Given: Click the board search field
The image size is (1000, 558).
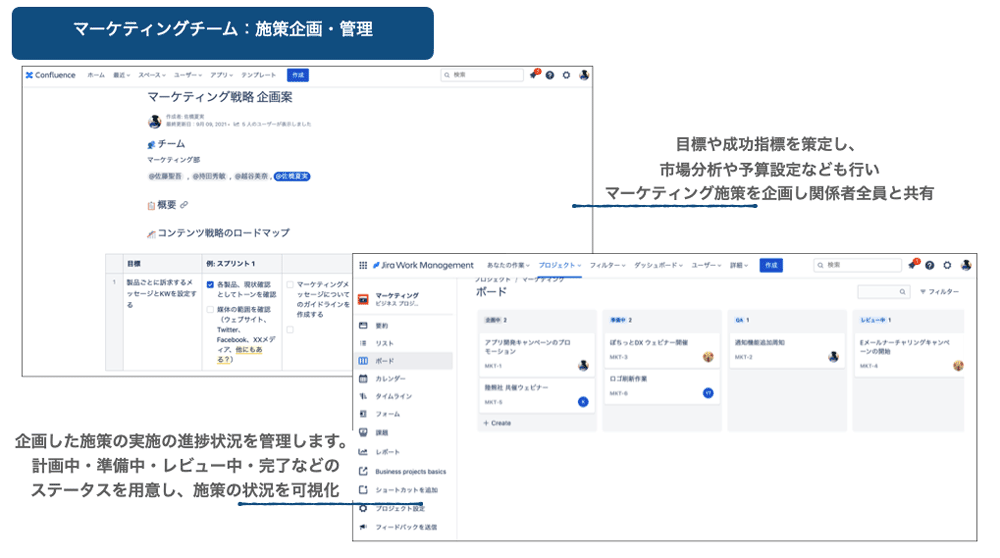Looking at the screenshot, I should click(883, 291).
